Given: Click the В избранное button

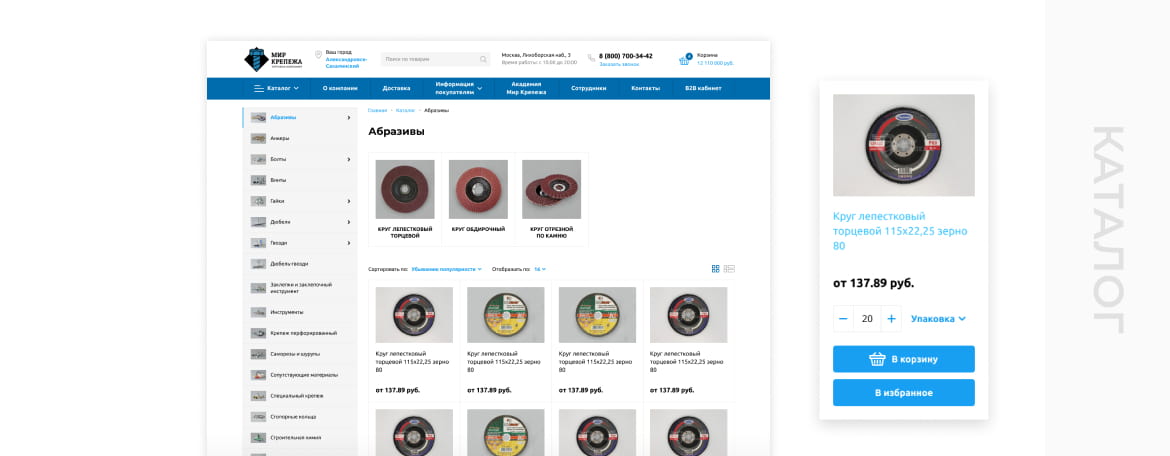Looking at the screenshot, I should click(904, 393).
